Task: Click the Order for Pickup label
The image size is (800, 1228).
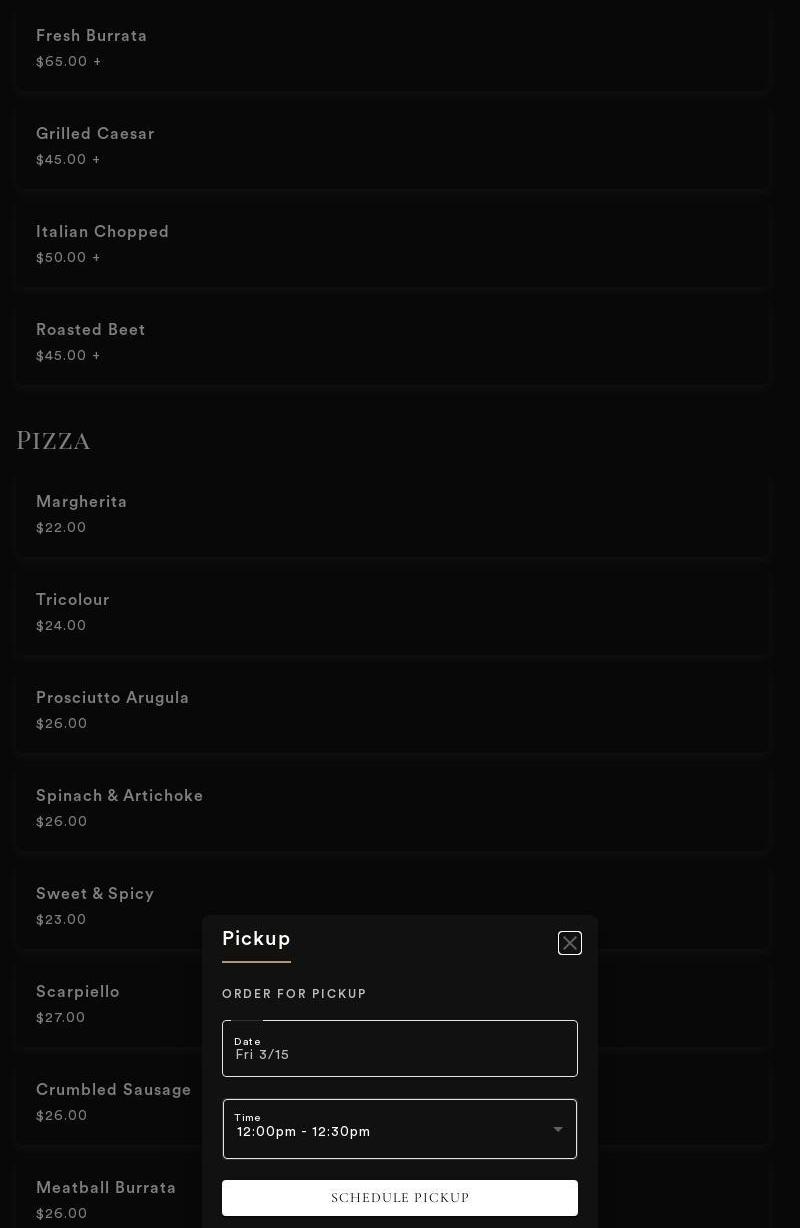Action: 294,994
